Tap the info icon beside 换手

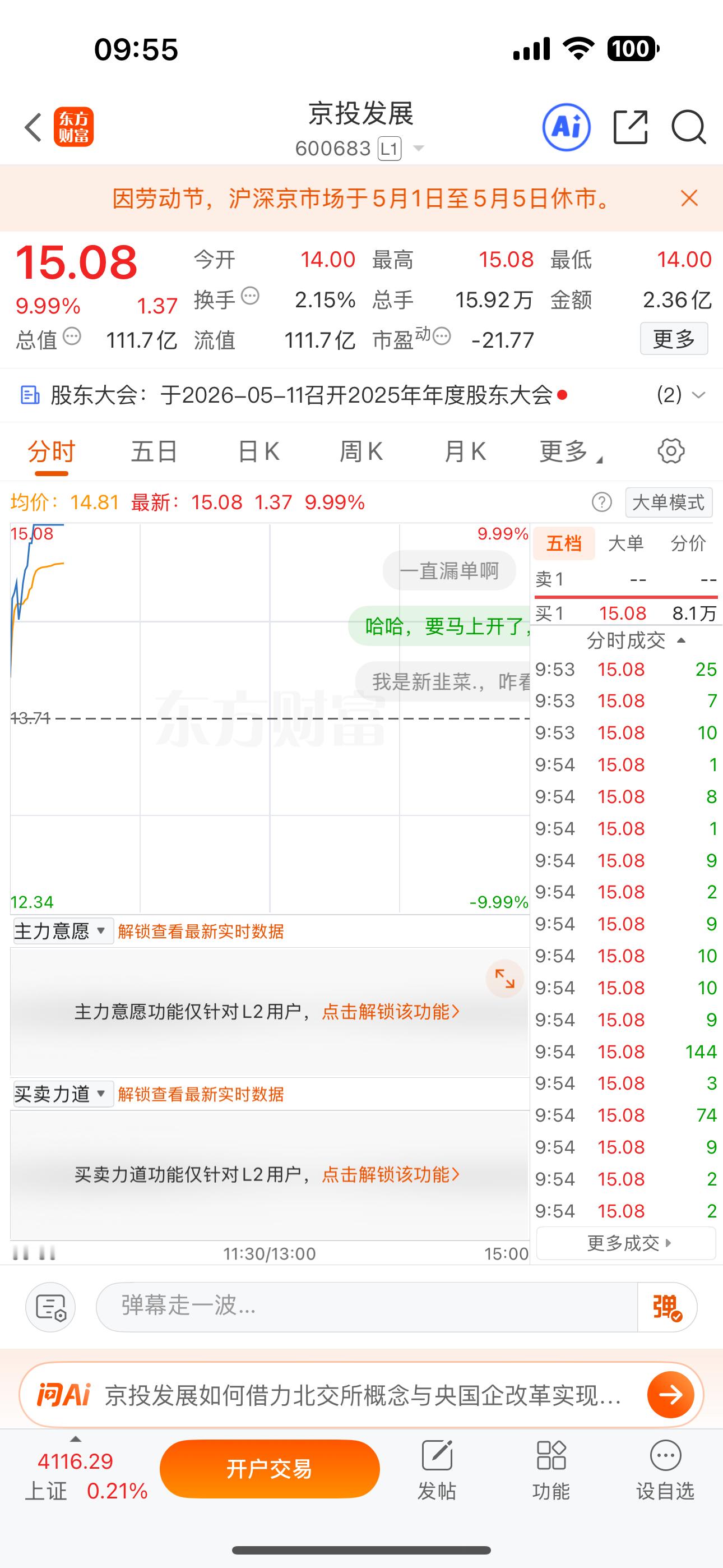click(250, 297)
